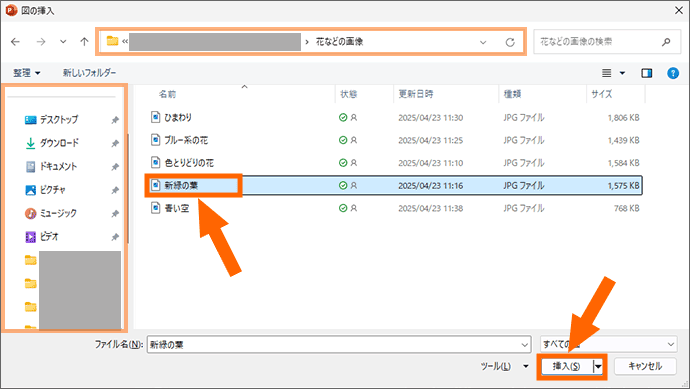
Task: Open the 整理 menu
Action: pos(26,73)
